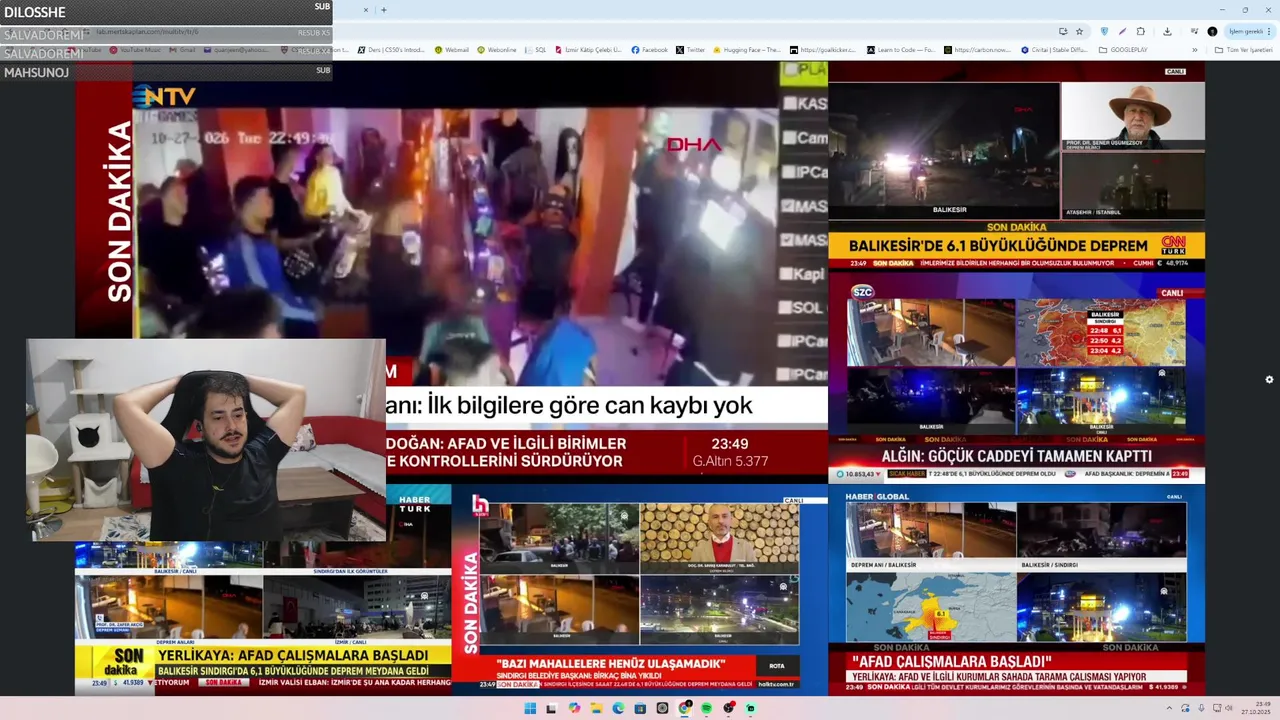The height and width of the screenshot is (720, 1280).
Task: Open the carbon.now bookmark
Action: pos(977,50)
